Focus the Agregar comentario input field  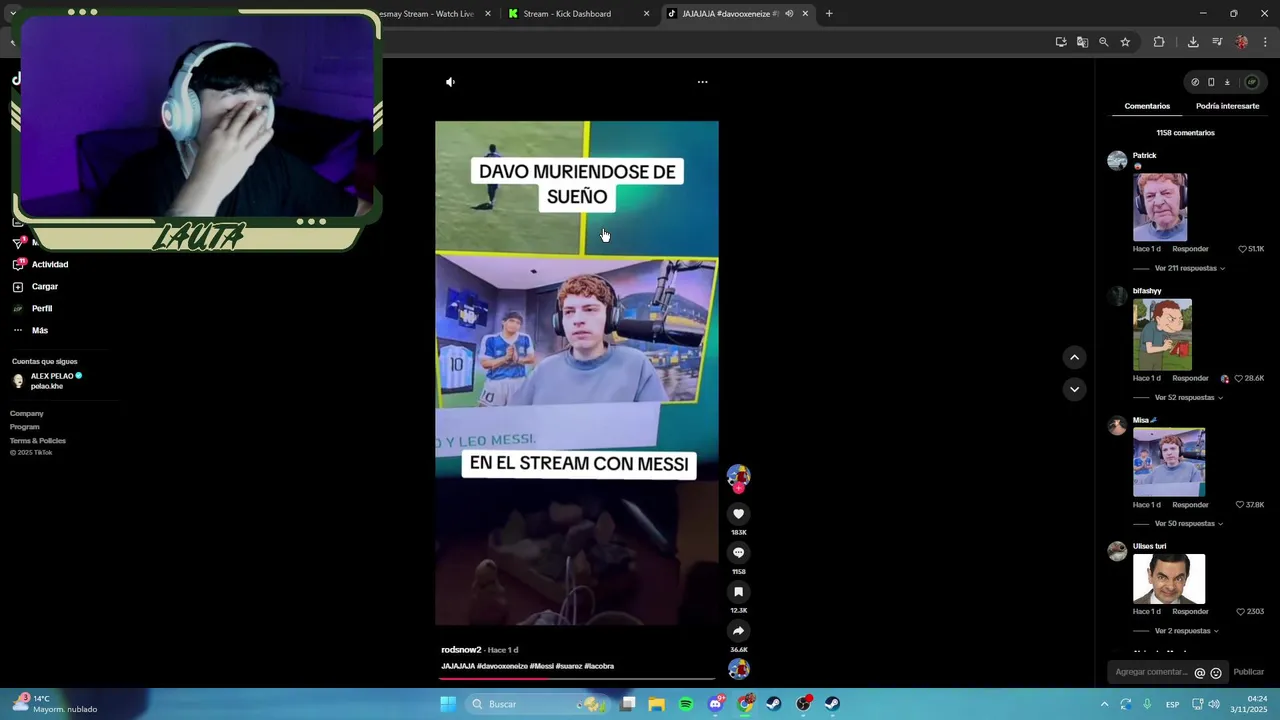[1152, 672]
